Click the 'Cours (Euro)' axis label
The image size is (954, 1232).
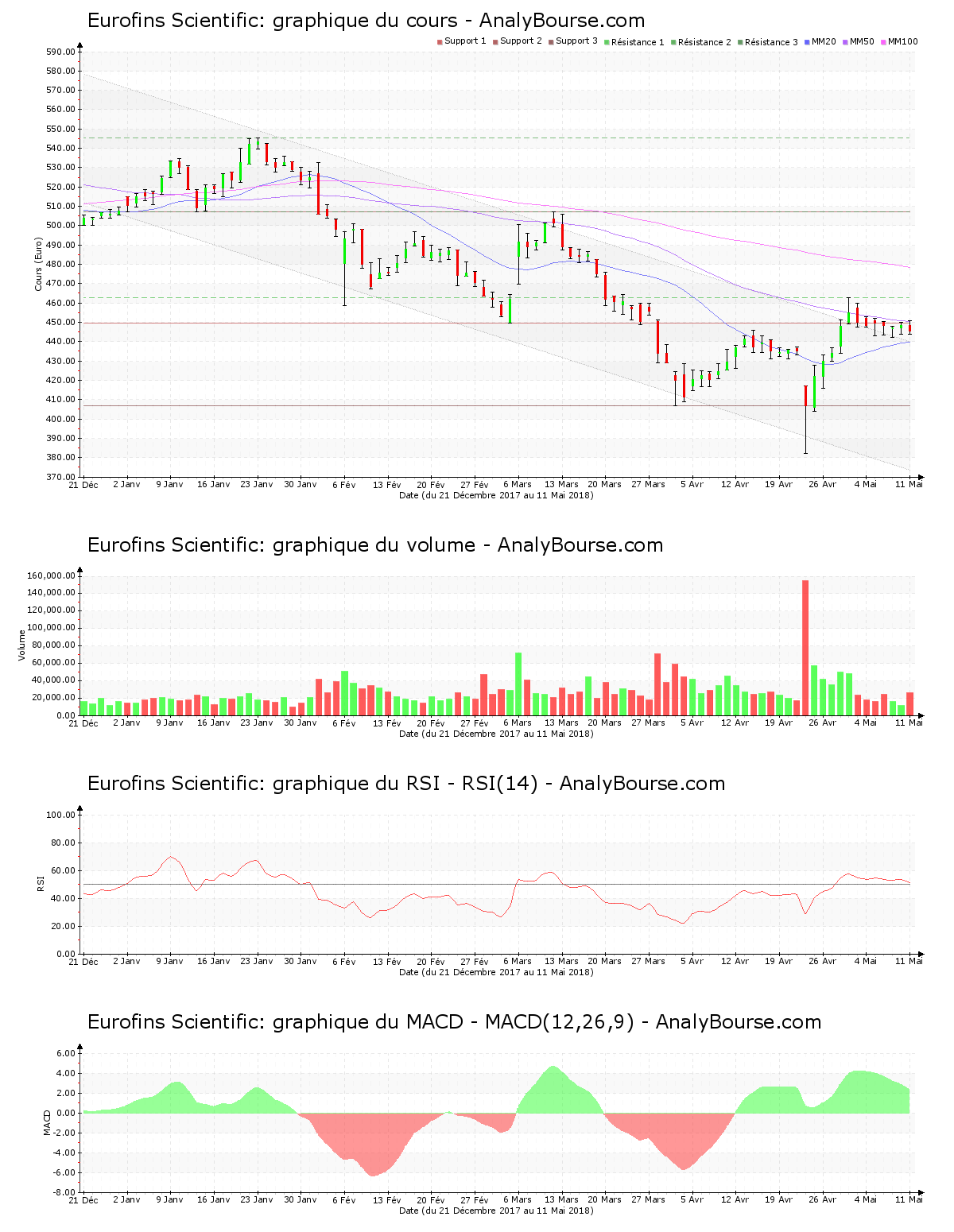tap(38, 264)
